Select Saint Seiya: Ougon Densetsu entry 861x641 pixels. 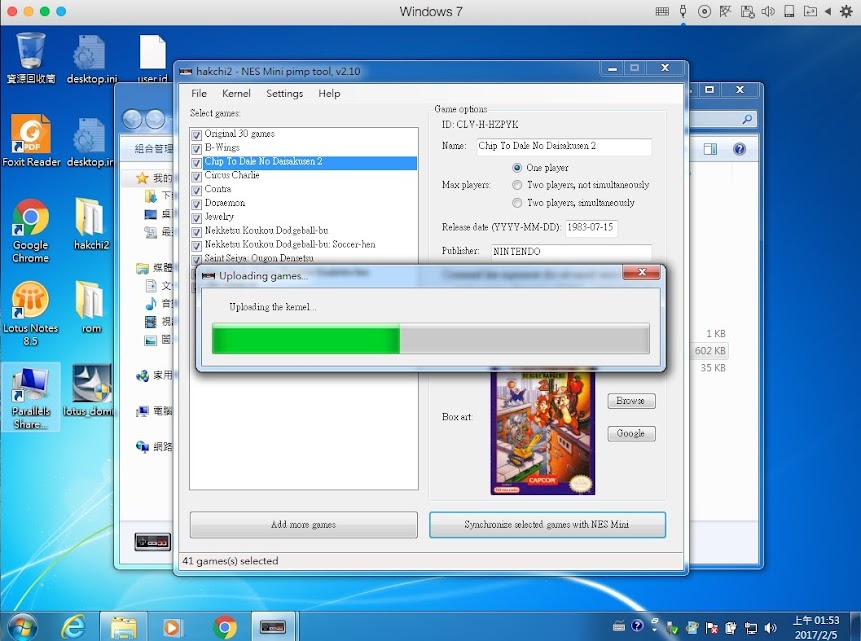tap(259, 258)
